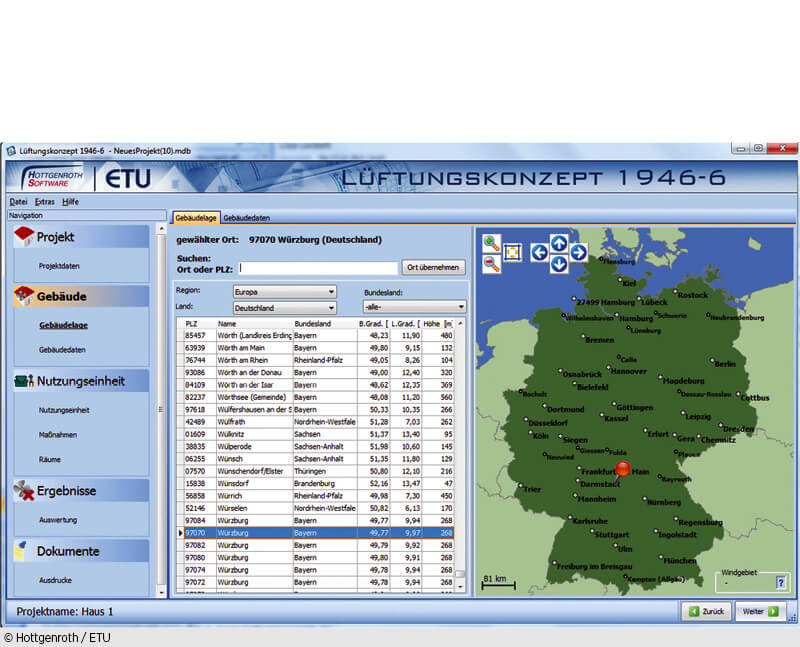Viewport: 800px width, 647px height.
Task: Zoom out on the map
Action: 491,264
